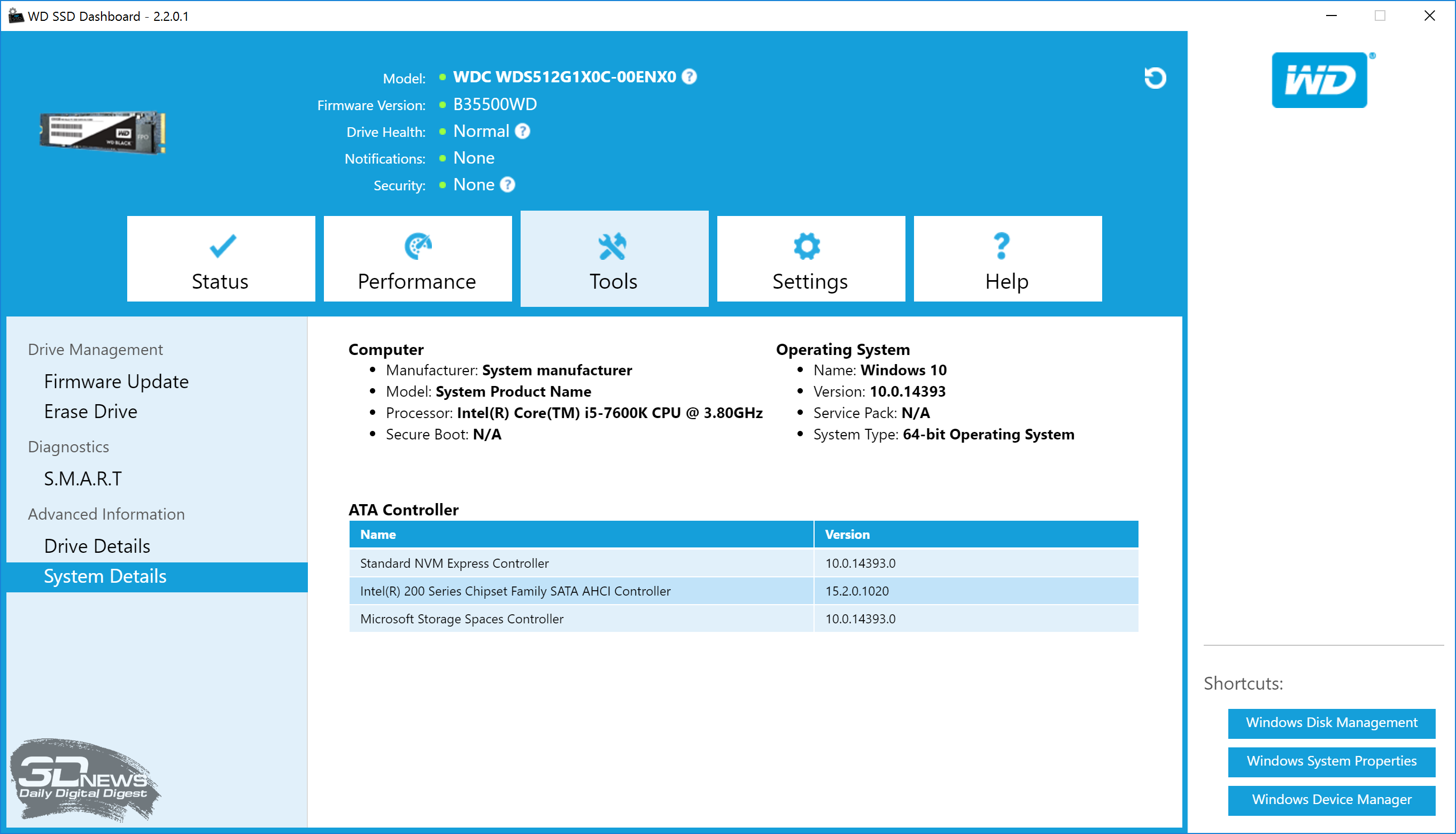Select System Details in sidebar
Viewport: 1456px width, 834px height.
pyautogui.click(x=105, y=576)
